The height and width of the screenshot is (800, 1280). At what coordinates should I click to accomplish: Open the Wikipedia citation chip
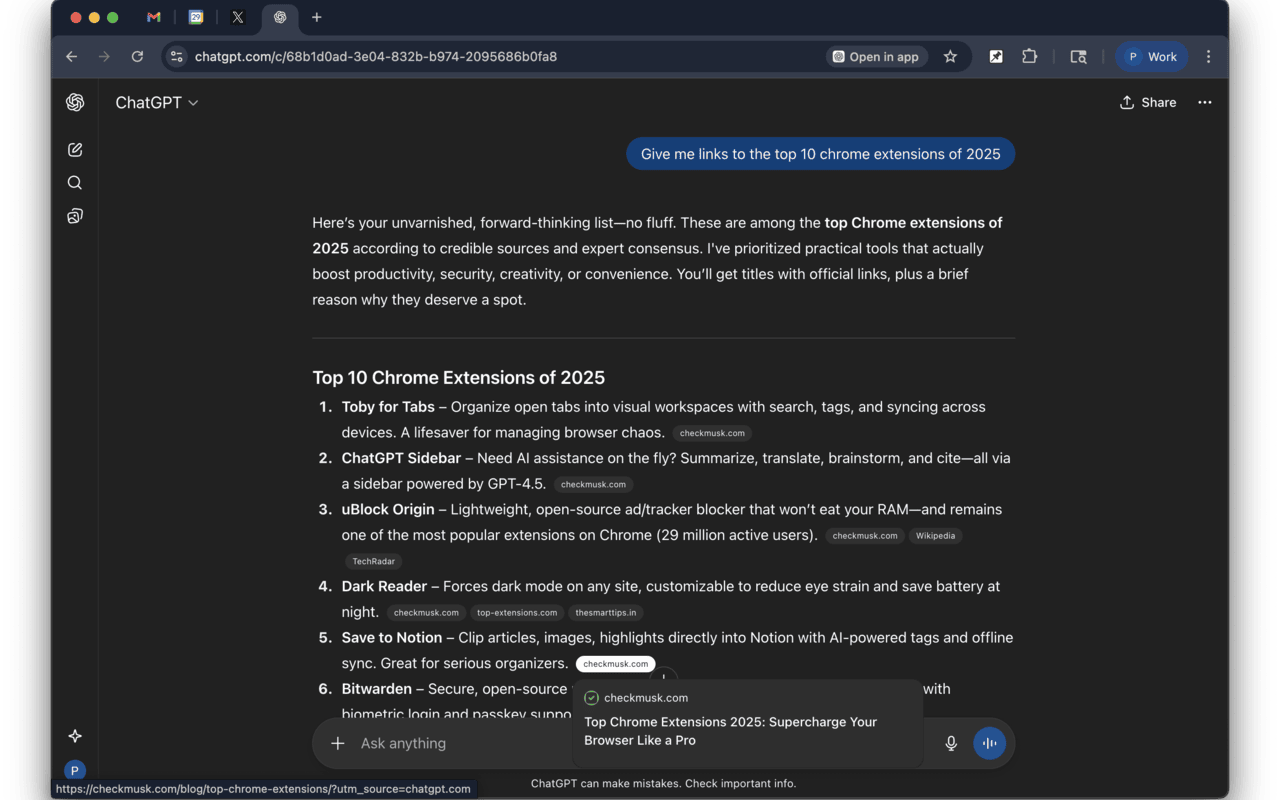(x=936, y=536)
